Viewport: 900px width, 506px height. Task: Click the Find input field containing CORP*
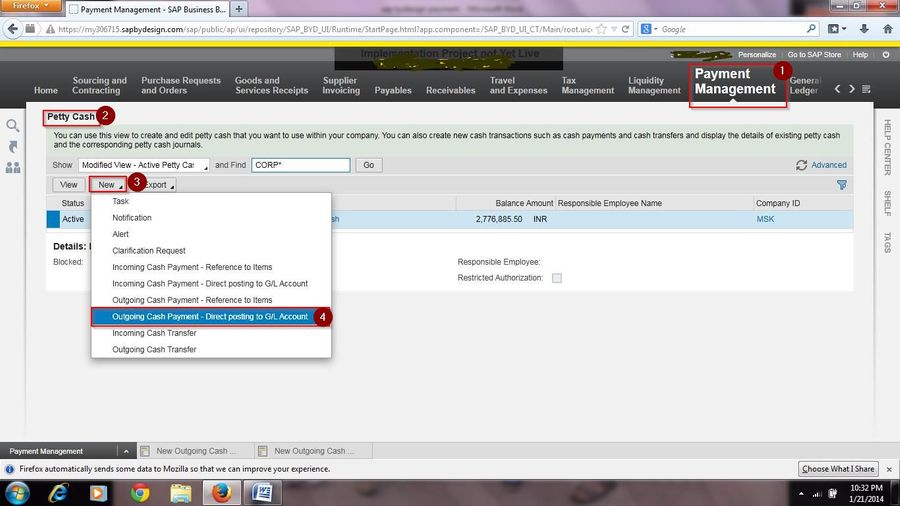click(x=301, y=165)
